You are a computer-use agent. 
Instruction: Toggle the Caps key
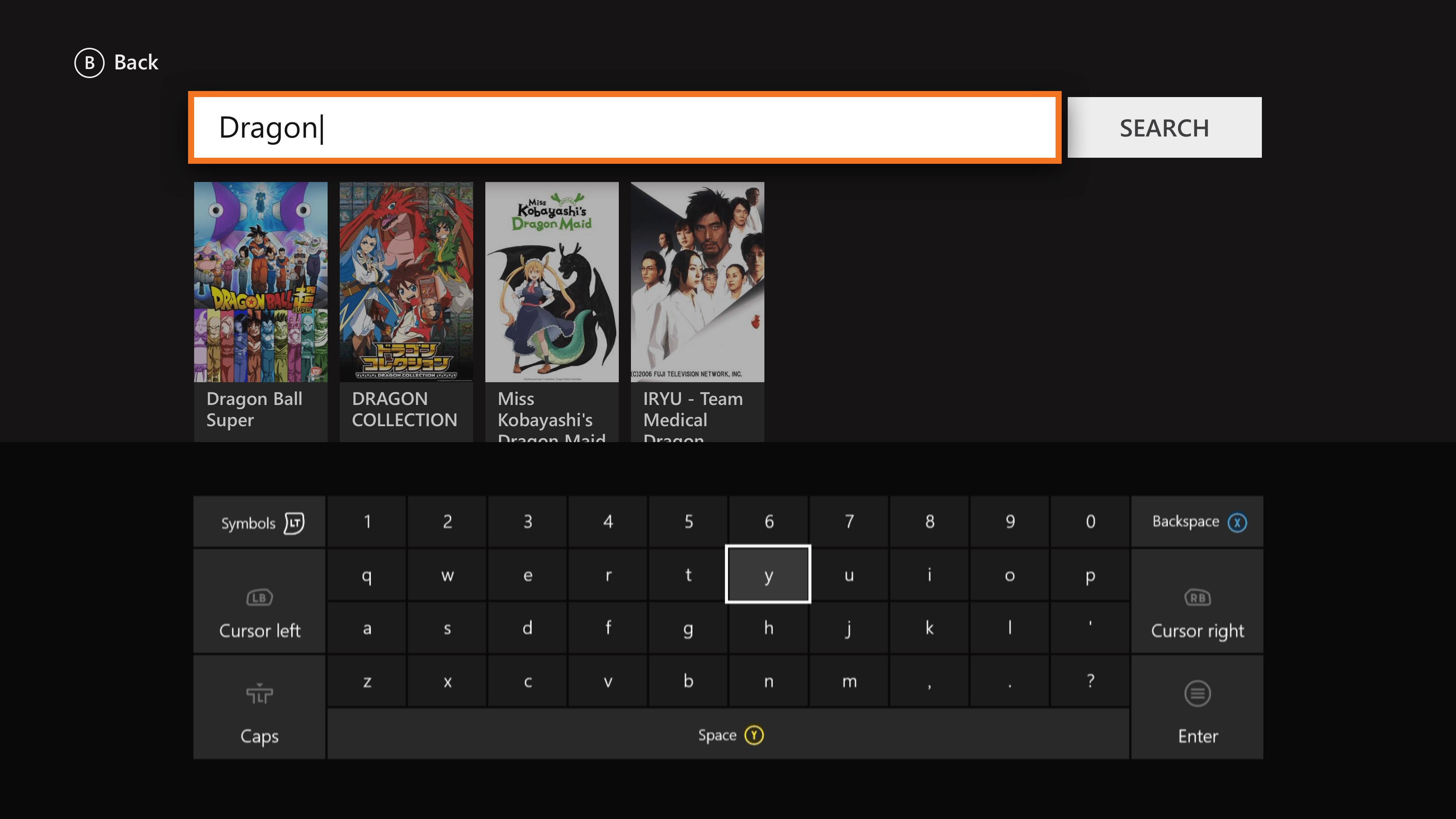click(x=259, y=707)
